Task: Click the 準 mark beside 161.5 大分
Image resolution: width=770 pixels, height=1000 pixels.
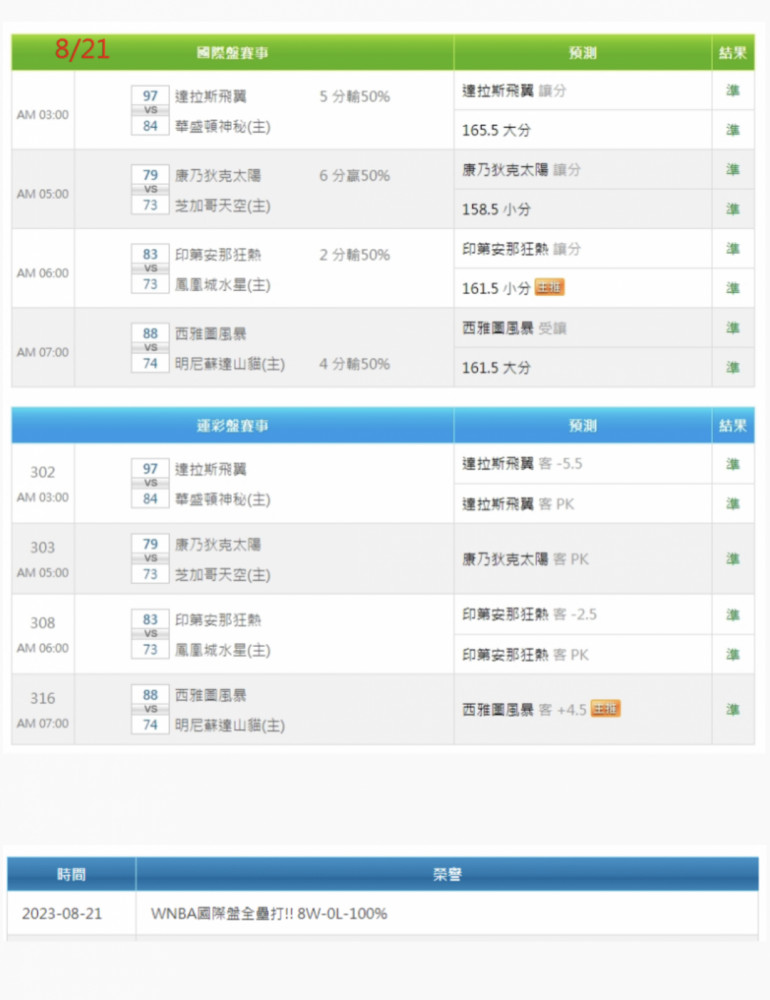Action: (x=732, y=367)
